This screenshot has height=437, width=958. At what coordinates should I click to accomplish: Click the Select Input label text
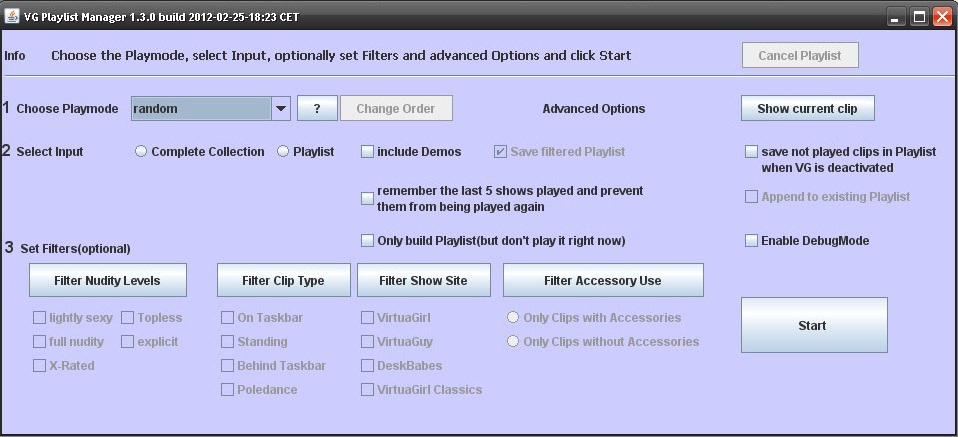pyautogui.click(x=50, y=152)
